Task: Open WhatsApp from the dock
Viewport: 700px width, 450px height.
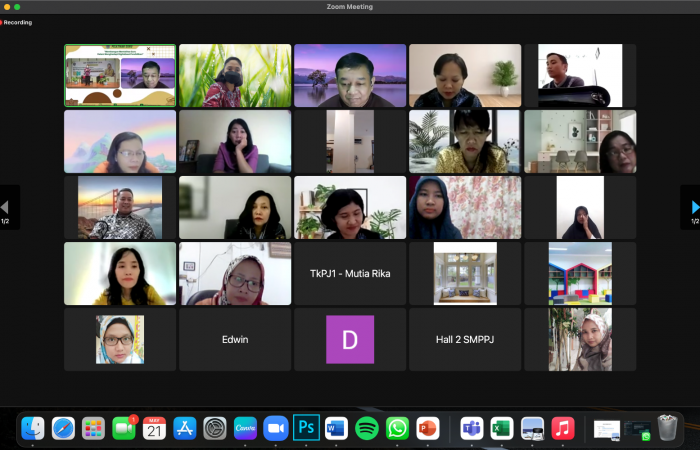Action: coord(397,429)
